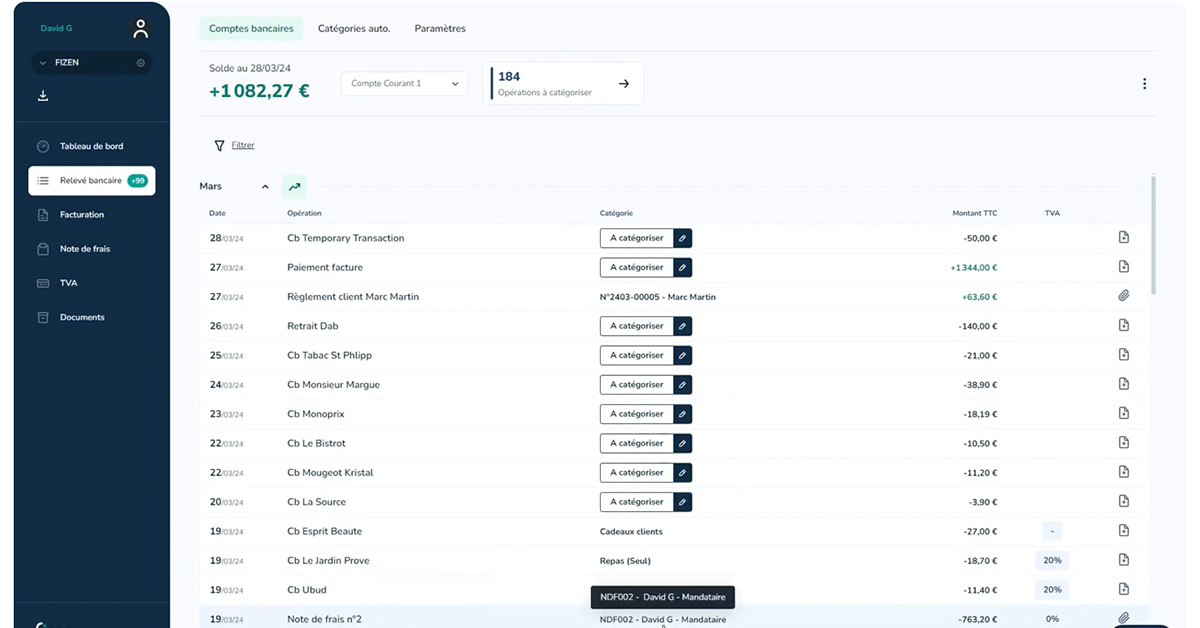
Task: Click the Filtrer link
Action: (243, 145)
